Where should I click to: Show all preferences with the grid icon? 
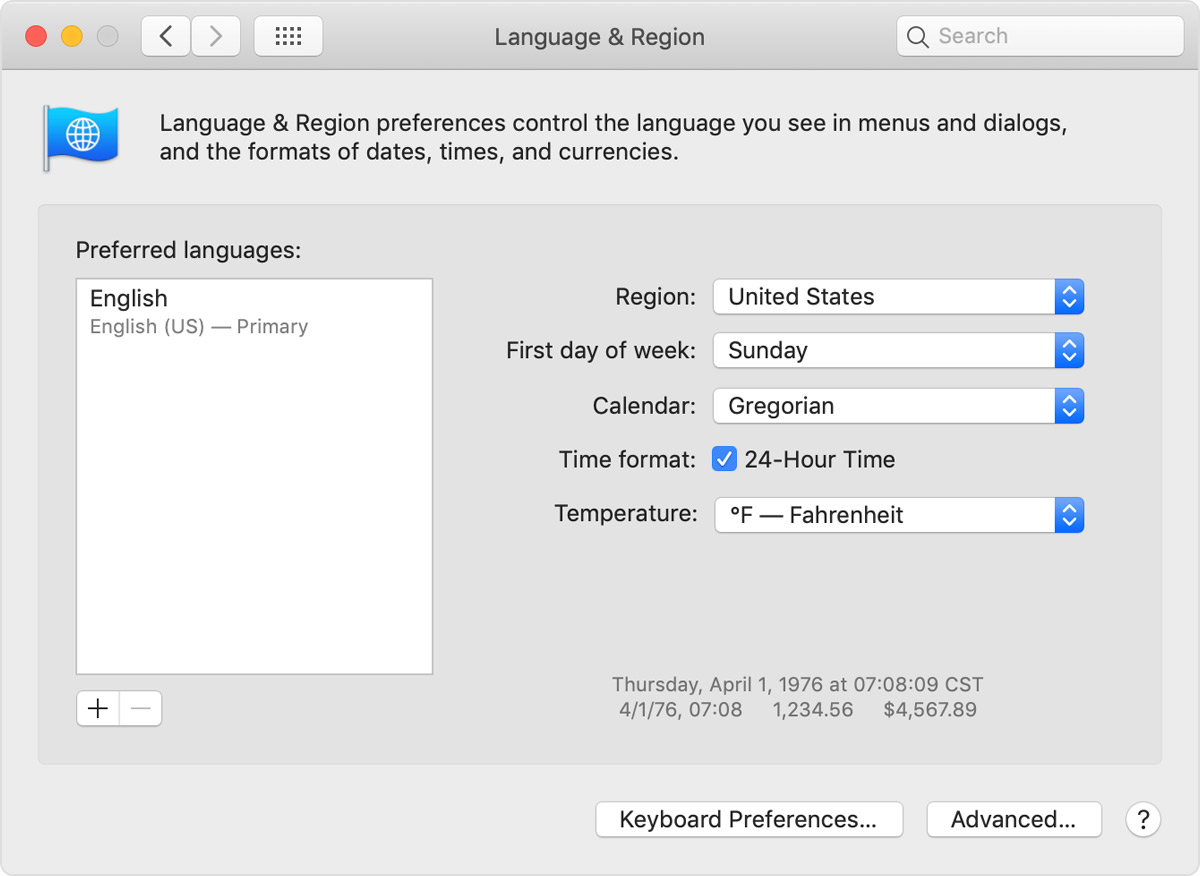point(288,37)
